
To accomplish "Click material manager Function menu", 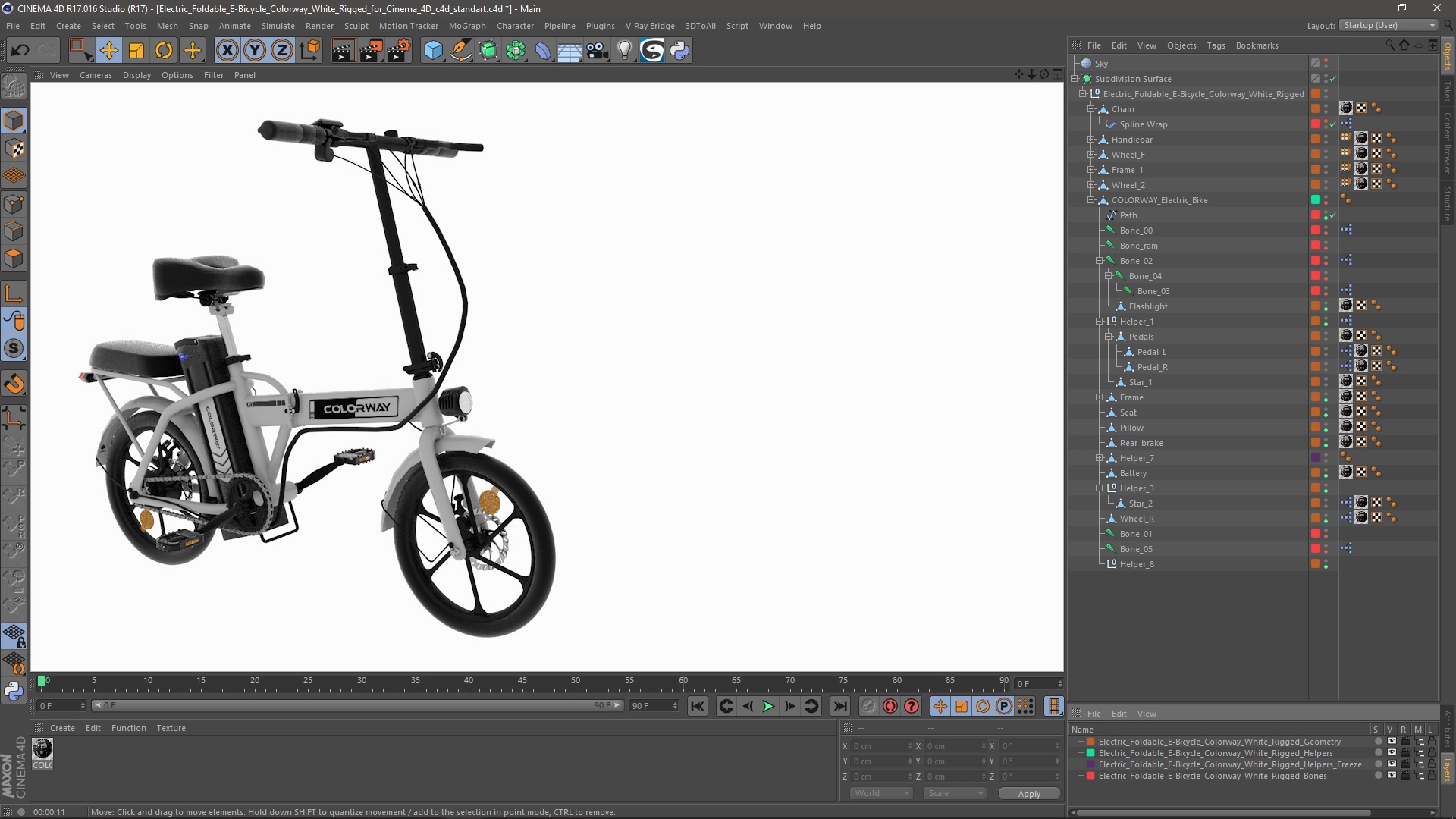I will (128, 728).
